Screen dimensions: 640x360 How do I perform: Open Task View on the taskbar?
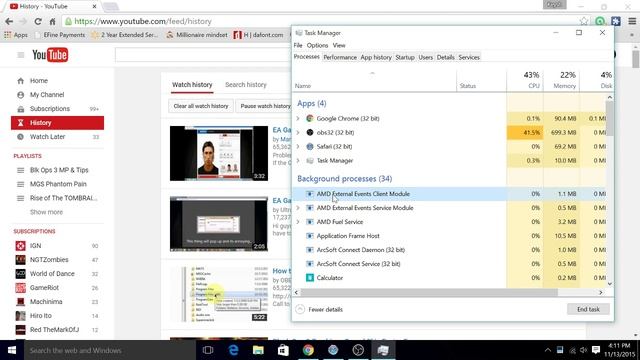coord(208,350)
